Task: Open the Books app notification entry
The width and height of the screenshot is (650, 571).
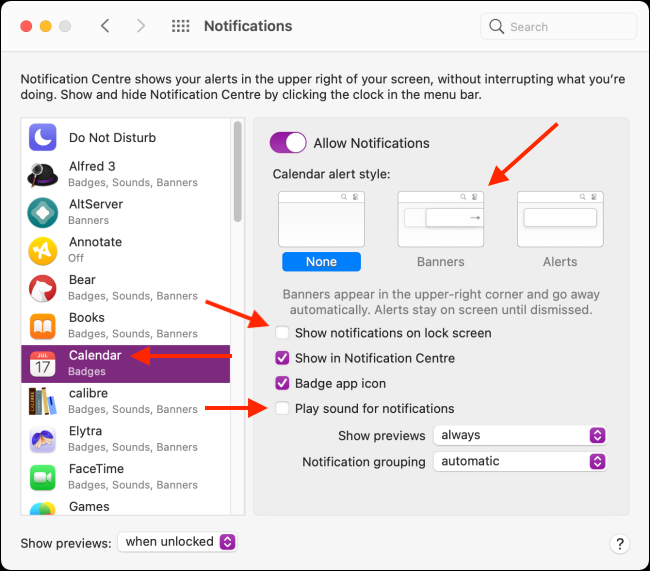Action: pyautogui.click(x=126, y=326)
